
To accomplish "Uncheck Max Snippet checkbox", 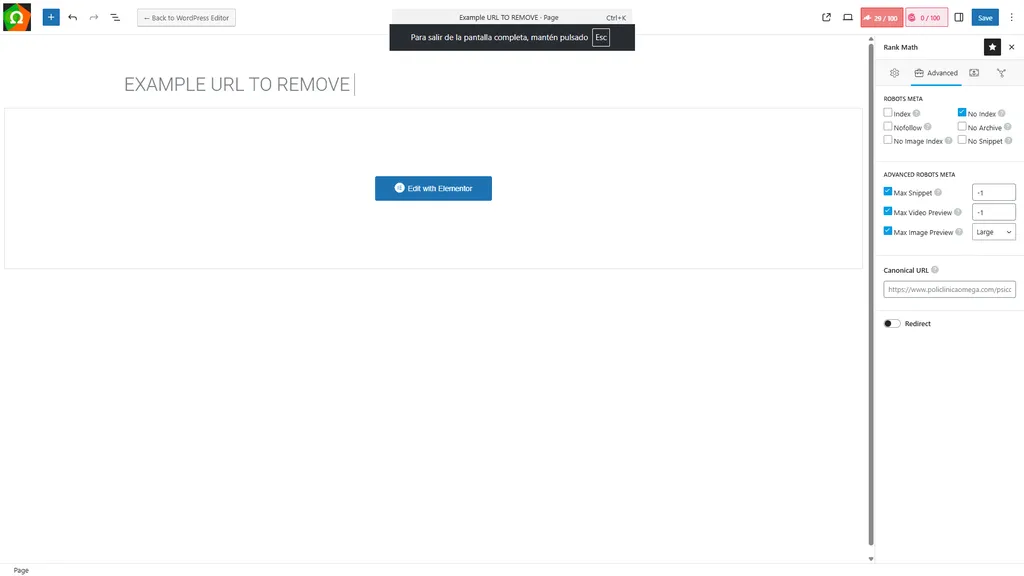I will 888,191.
